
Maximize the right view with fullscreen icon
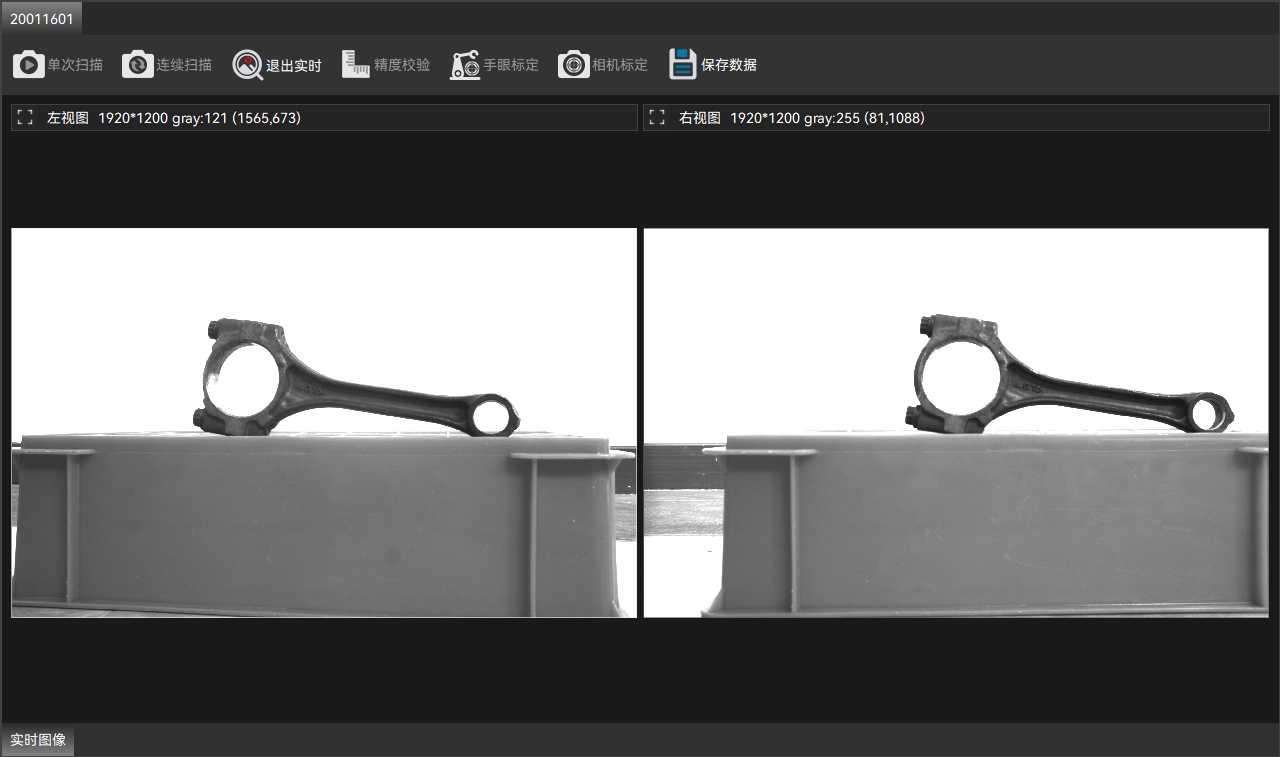(x=657, y=118)
